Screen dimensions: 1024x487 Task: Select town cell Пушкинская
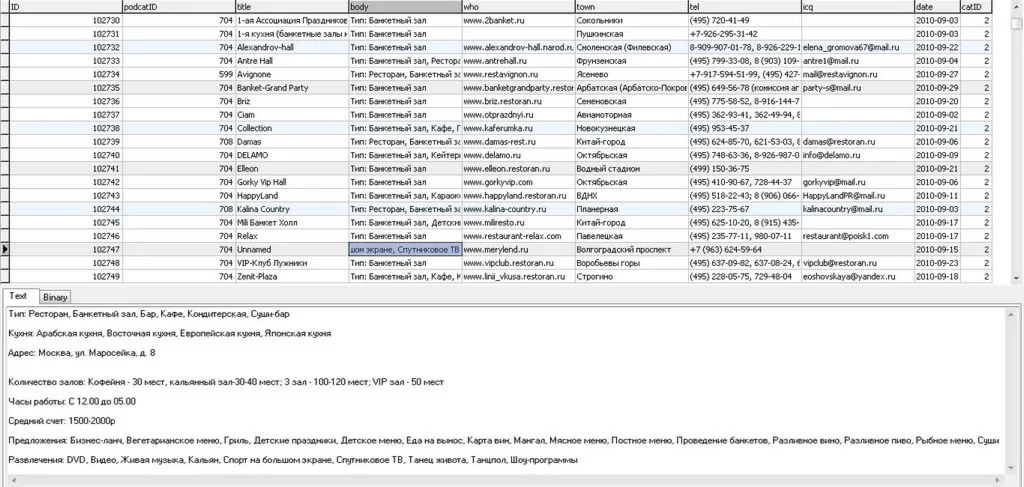(x=632, y=34)
